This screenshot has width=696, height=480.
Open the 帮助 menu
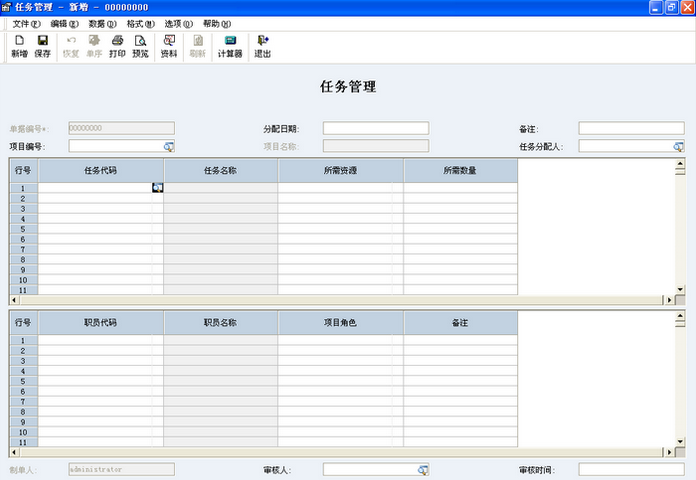pos(216,23)
